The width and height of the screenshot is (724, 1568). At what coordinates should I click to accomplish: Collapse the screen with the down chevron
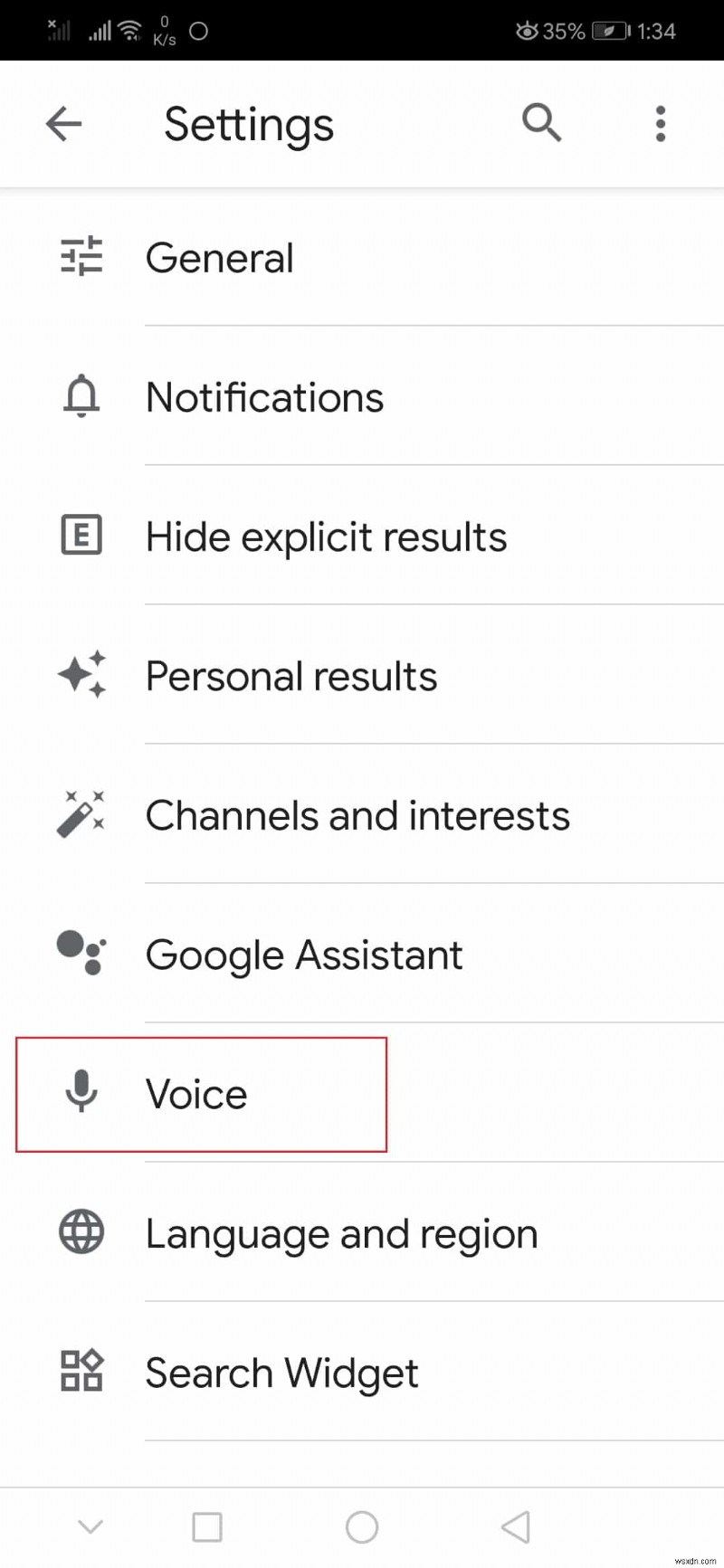point(90,1526)
